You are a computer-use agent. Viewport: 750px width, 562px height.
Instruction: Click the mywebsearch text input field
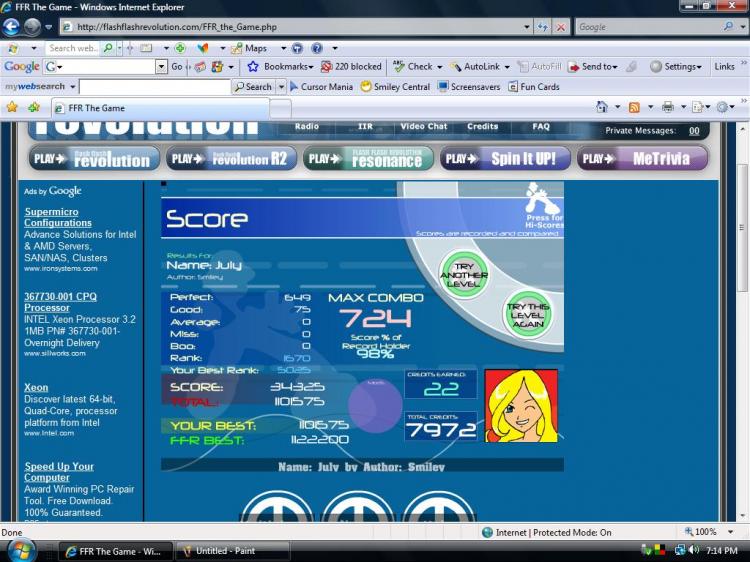[x=155, y=87]
